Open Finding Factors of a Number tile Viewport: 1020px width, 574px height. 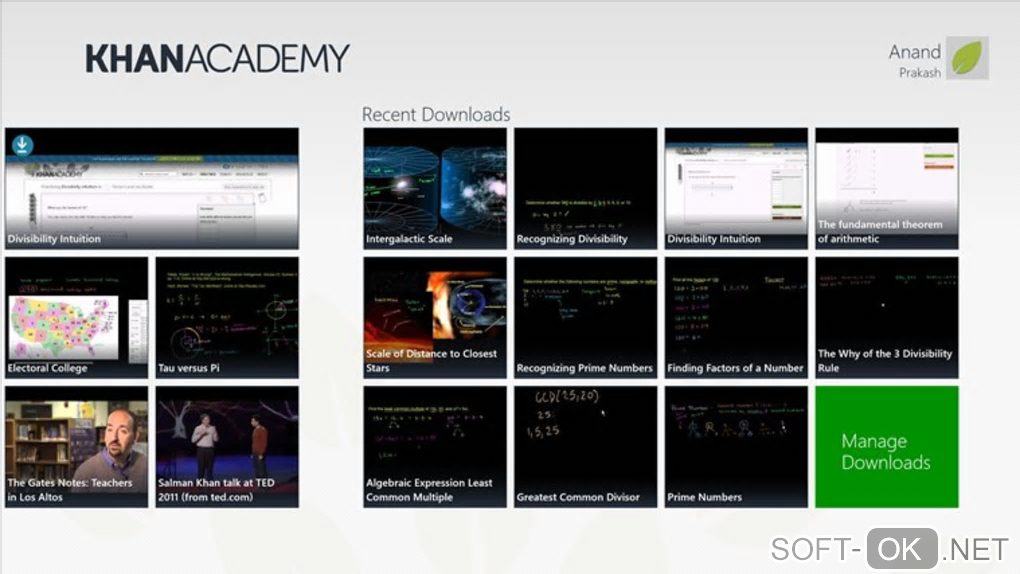click(736, 318)
